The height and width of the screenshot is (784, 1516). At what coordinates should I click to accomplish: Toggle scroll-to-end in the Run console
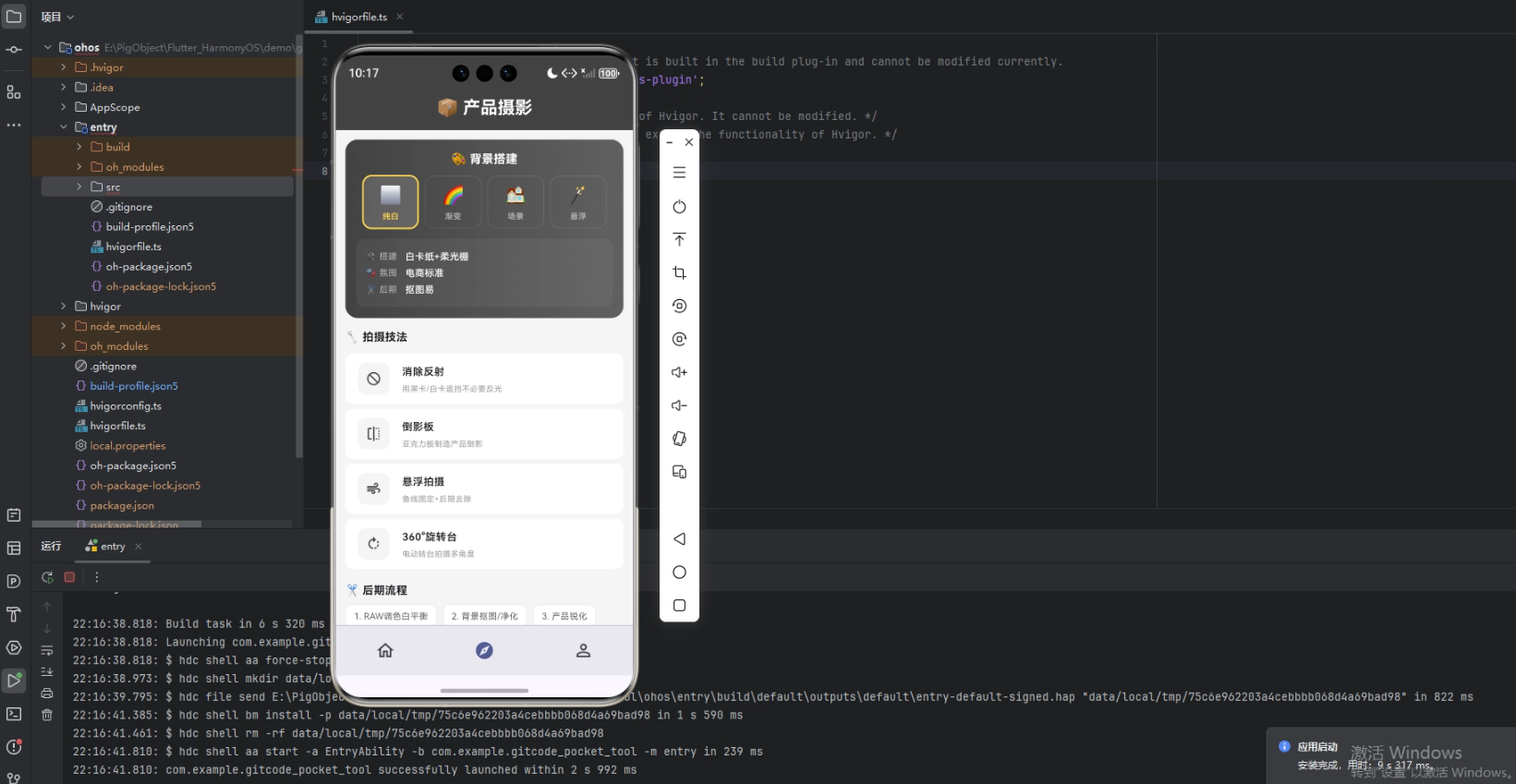[47, 671]
